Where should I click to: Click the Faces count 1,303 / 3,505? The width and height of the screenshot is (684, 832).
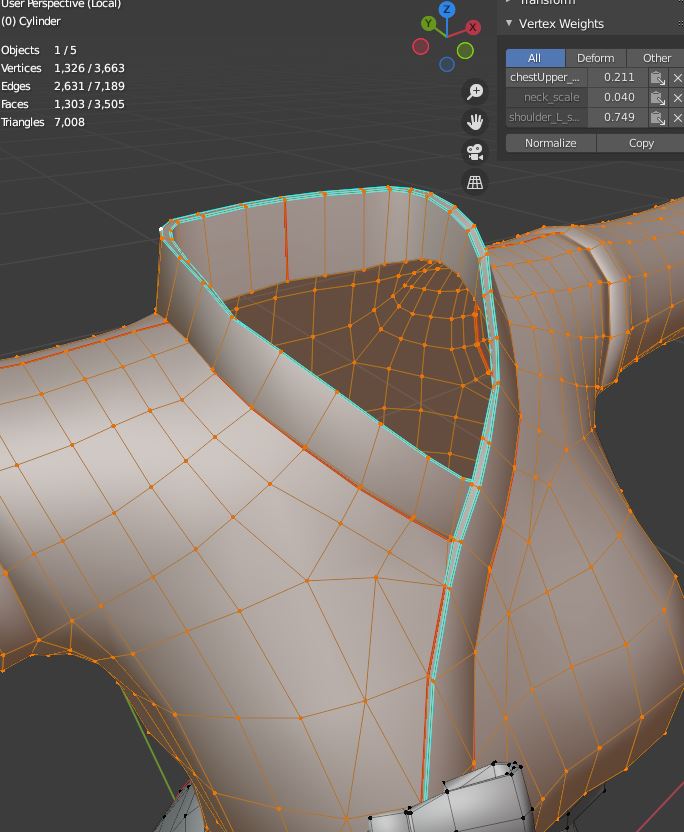pos(89,104)
